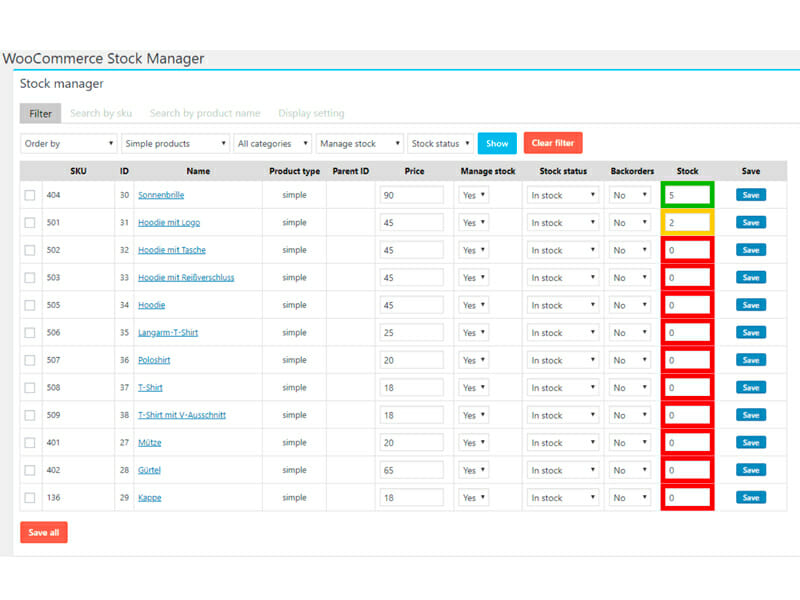Check the box for SKU 507 row
This screenshot has height=600, width=800.
pos(30,361)
